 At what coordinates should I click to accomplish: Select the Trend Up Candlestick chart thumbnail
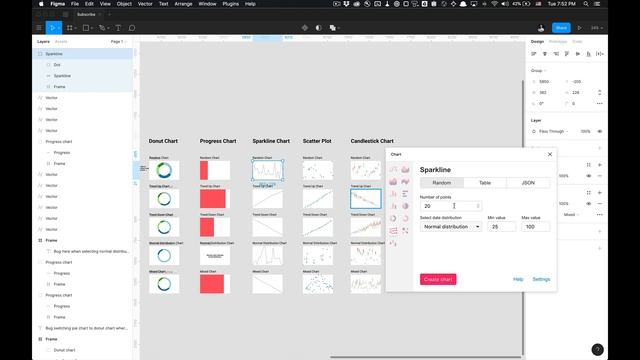click(x=366, y=198)
